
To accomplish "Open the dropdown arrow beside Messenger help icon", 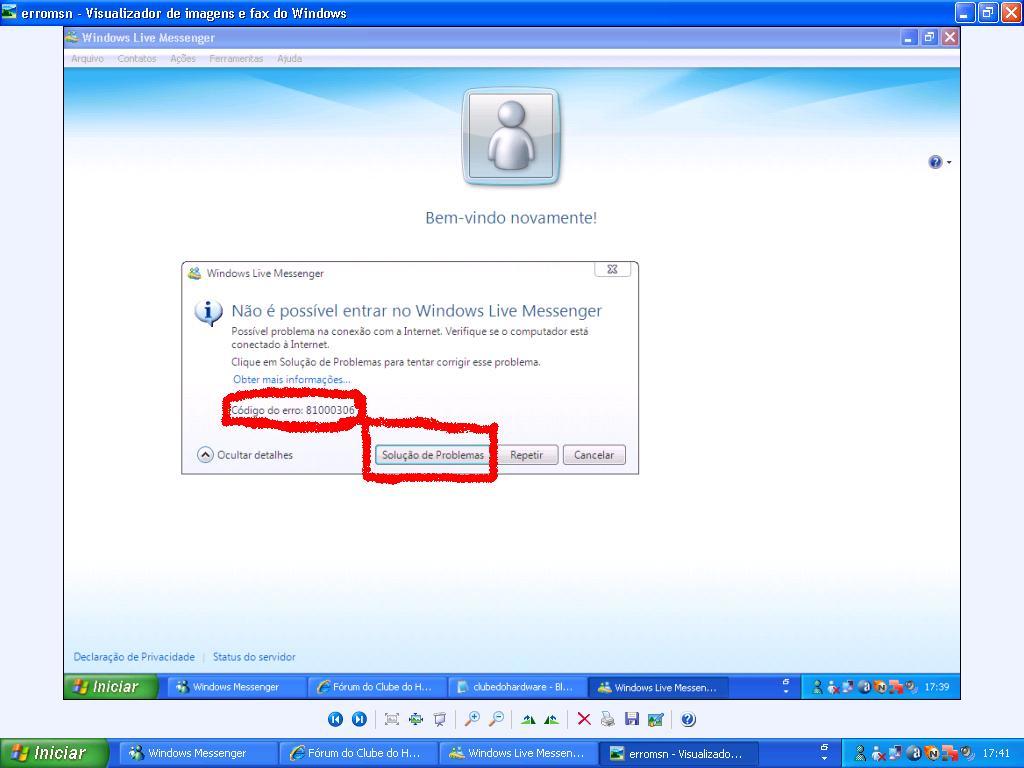I will (949, 163).
